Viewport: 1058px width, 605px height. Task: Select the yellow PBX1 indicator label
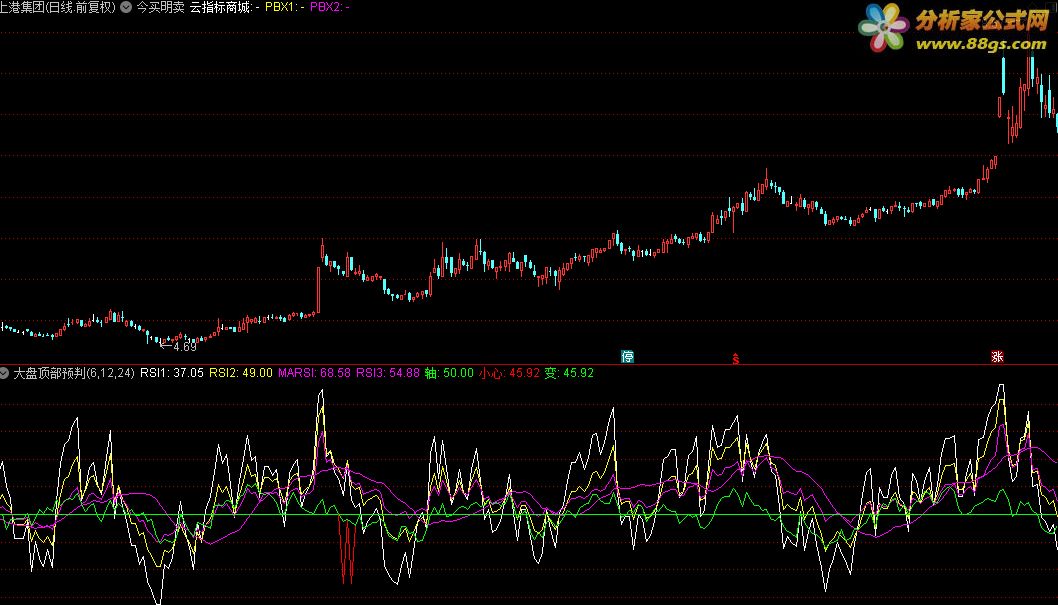click(284, 7)
